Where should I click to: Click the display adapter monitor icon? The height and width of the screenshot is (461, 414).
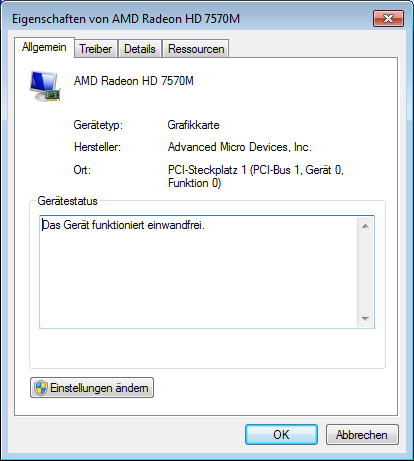(45, 86)
